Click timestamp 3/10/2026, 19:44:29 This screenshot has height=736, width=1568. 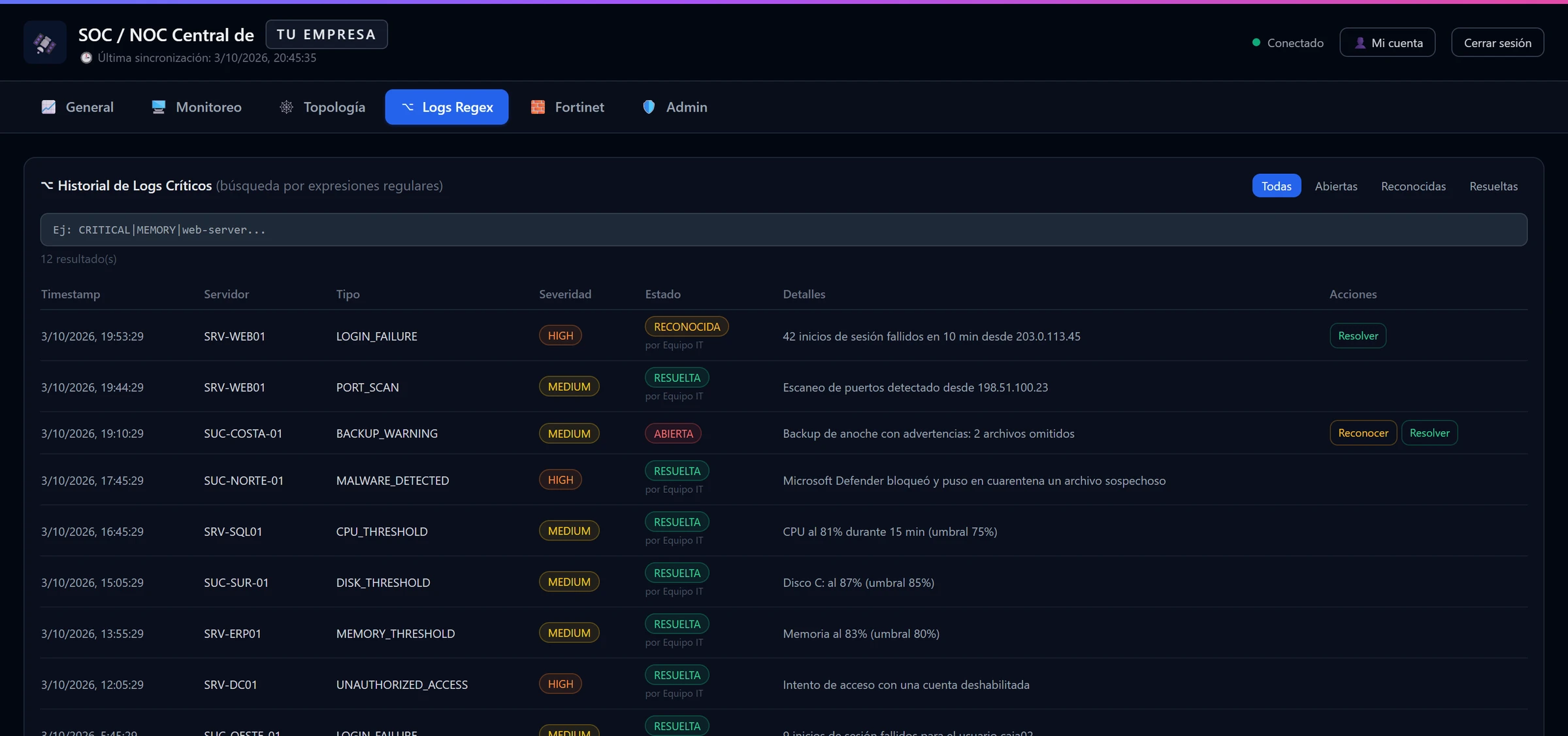click(92, 388)
